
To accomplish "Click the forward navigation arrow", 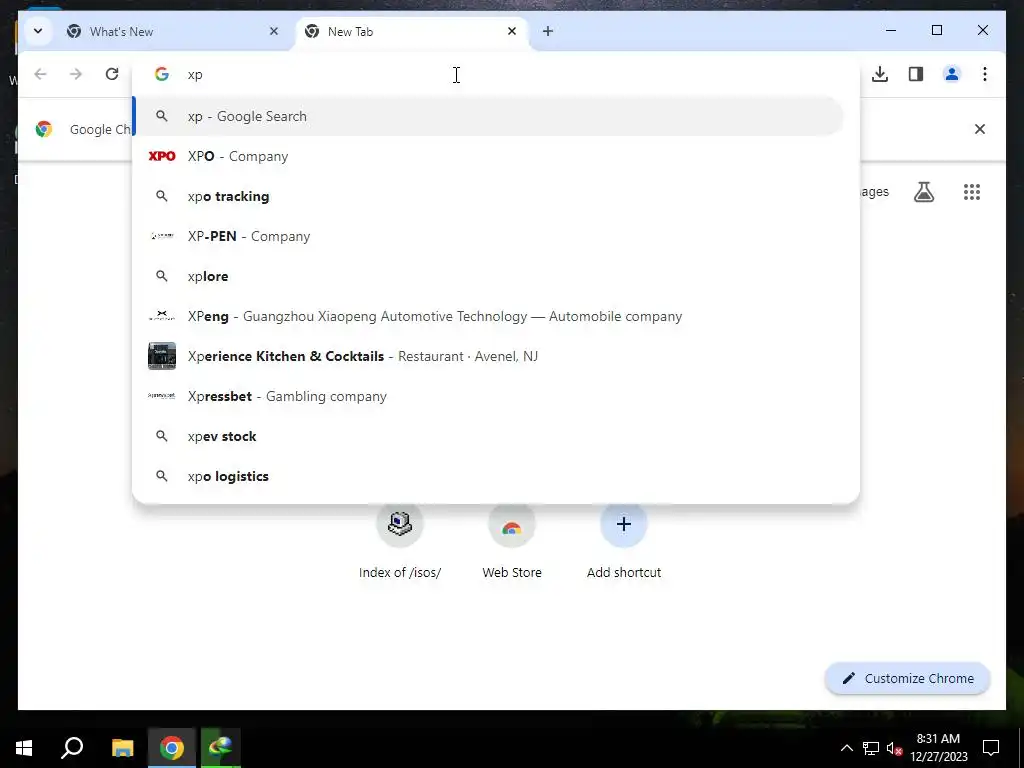I will pyautogui.click(x=76, y=74).
